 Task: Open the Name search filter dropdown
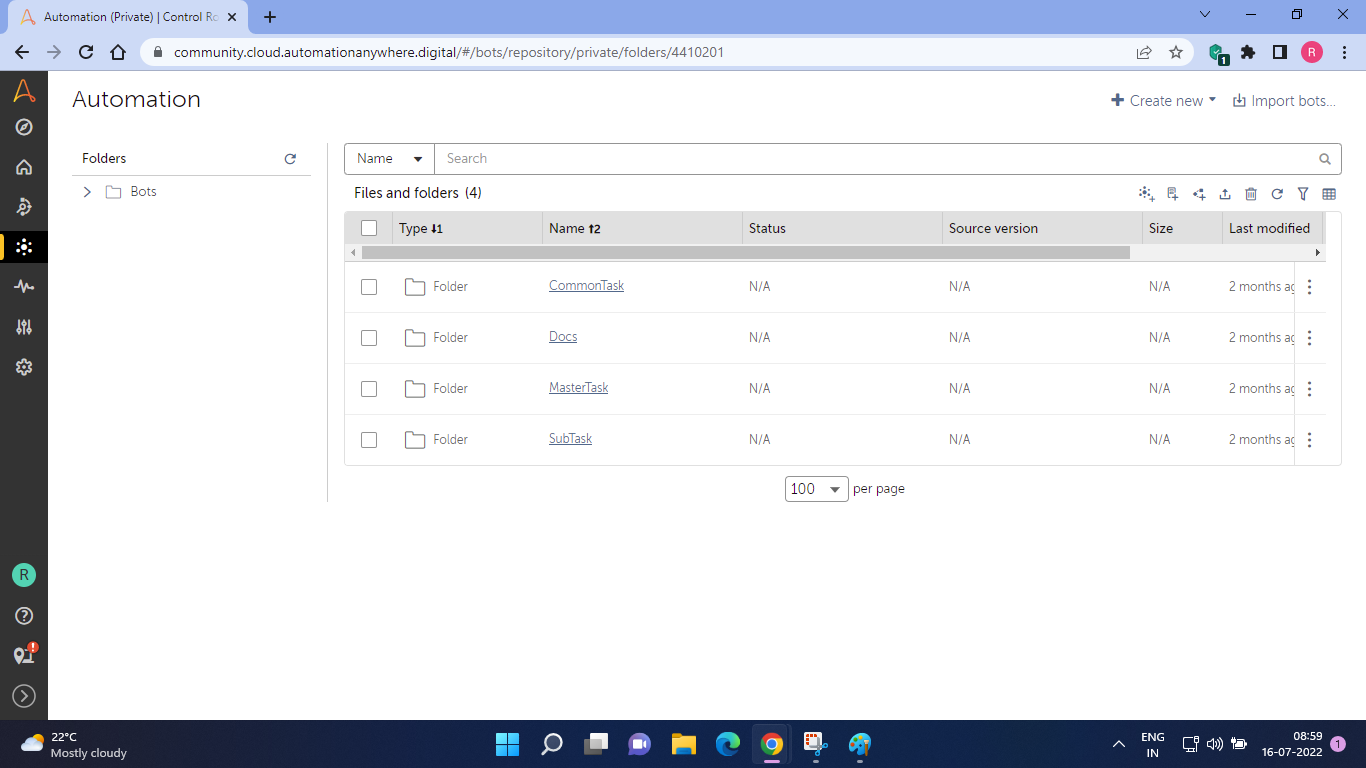point(389,159)
